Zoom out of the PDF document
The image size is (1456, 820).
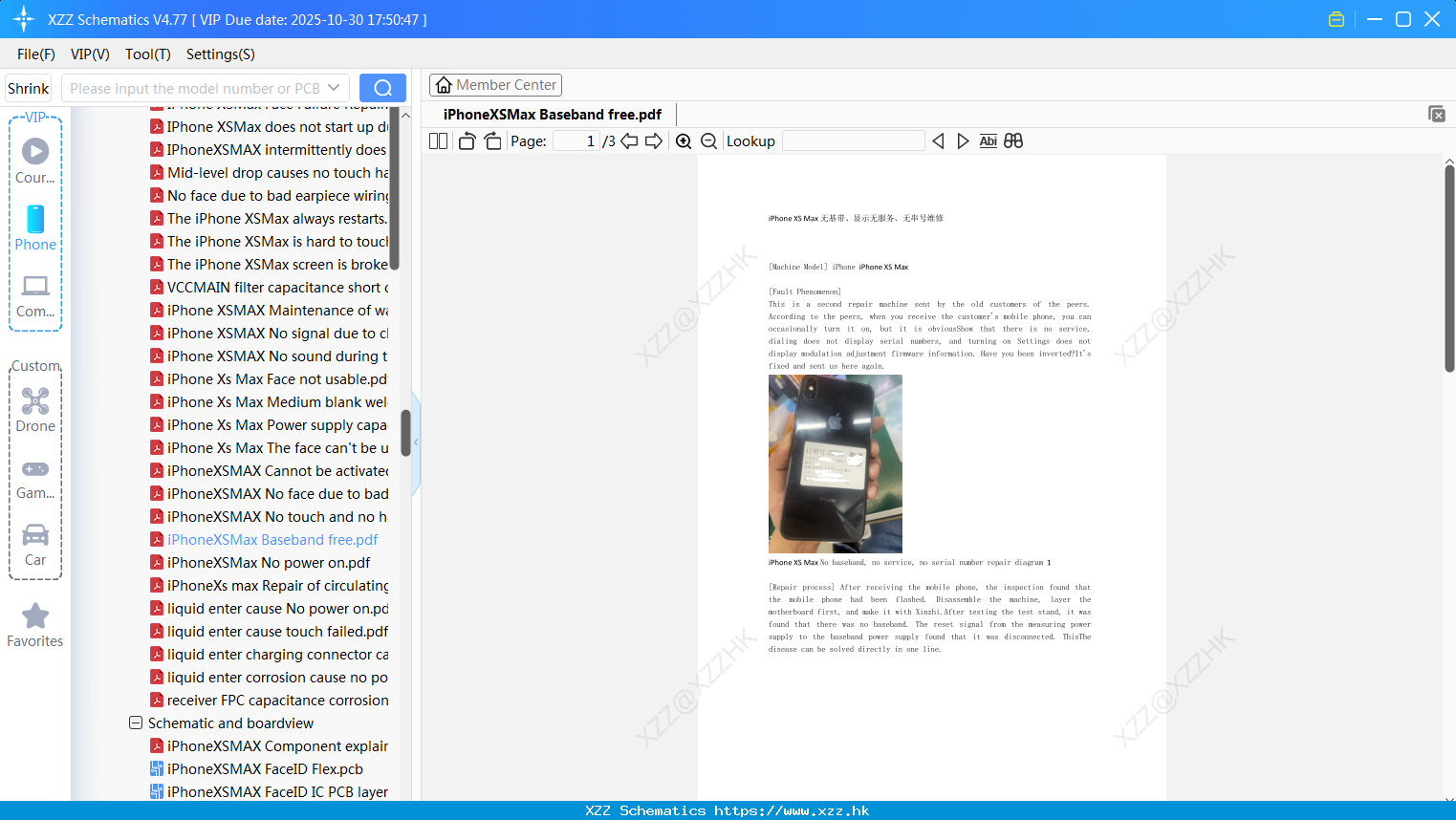708,141
